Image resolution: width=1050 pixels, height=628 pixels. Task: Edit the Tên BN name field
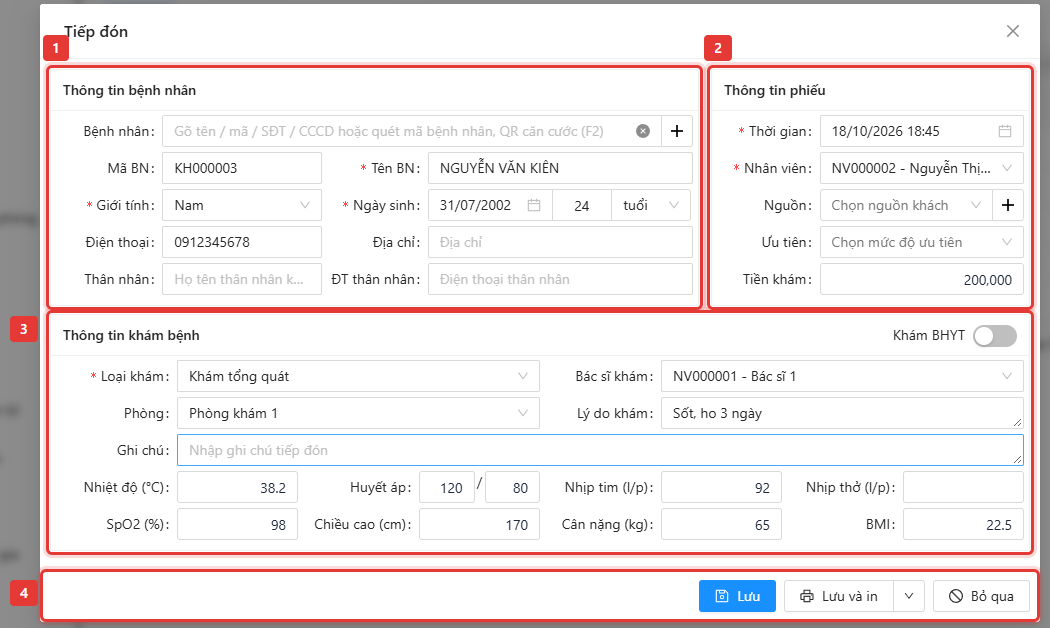coord(560,169)
